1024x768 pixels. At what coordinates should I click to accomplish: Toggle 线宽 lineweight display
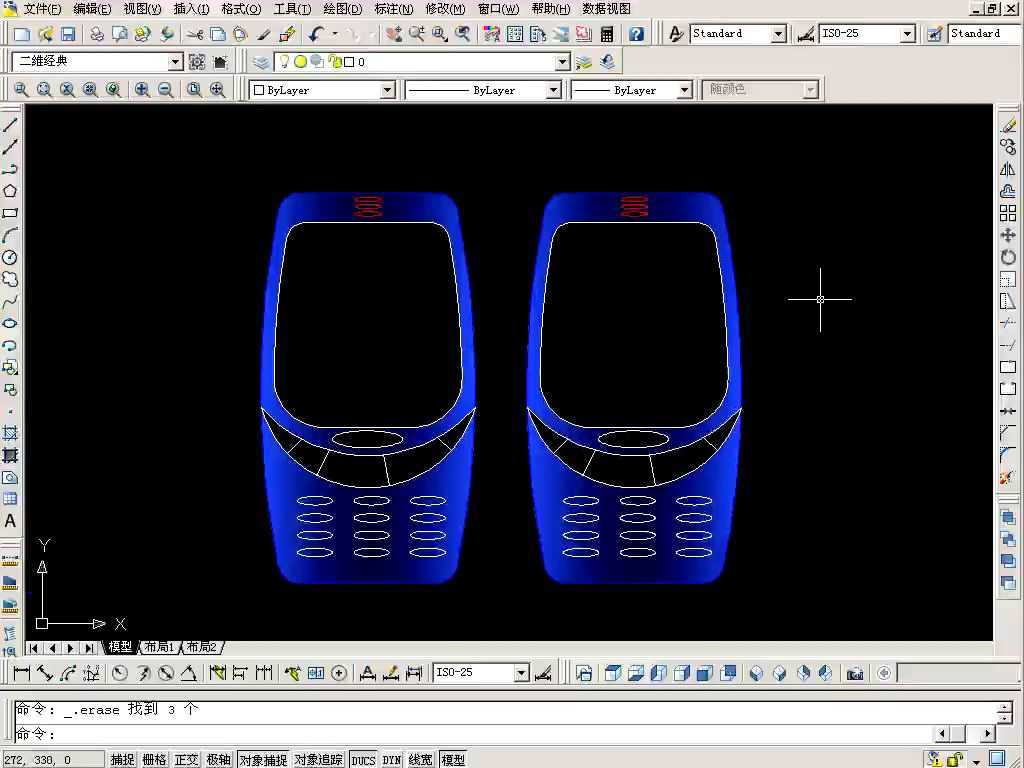point(421,760)
